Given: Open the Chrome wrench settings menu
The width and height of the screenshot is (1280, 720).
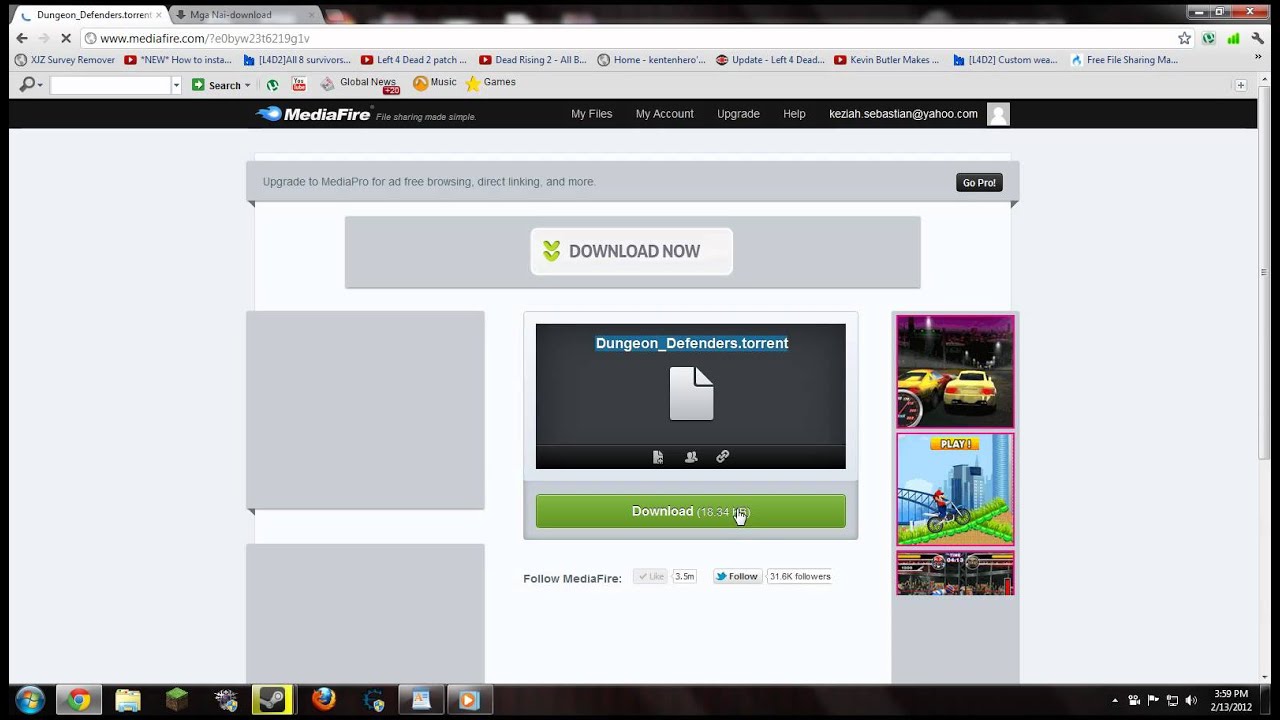Looking at the screenshot, I should pyautogui.click(x=1258, y=38).
